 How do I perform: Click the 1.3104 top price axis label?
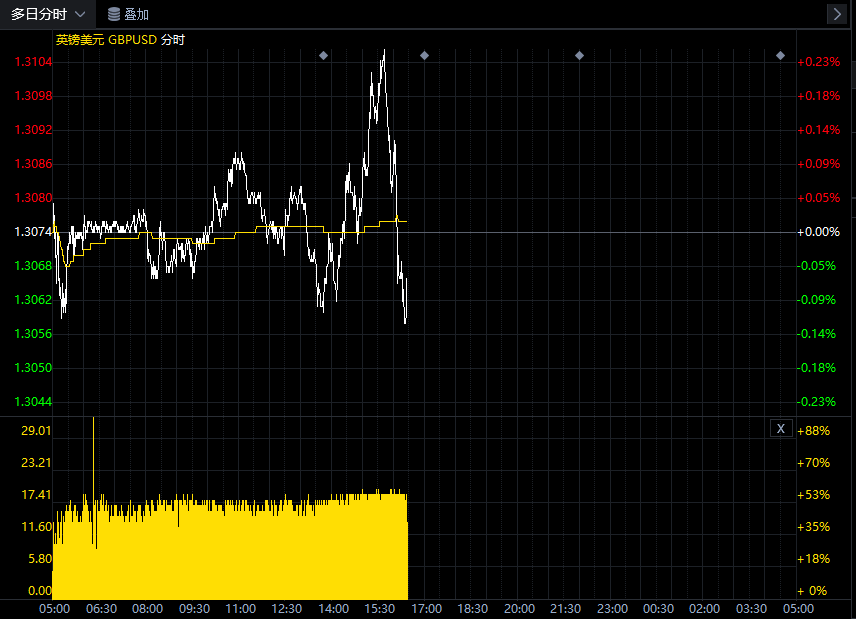[x=33, y=62]
